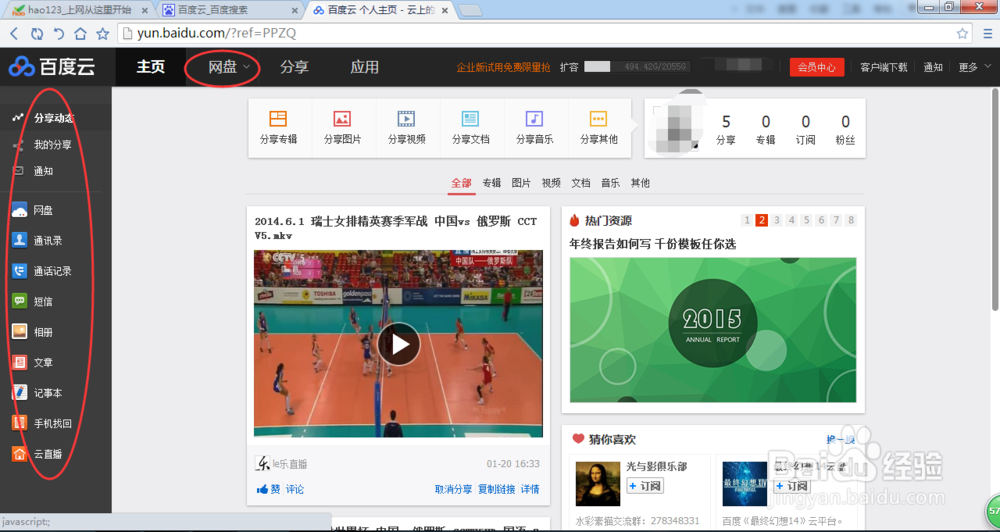Select the 视频 filter tab
The height and width of the screenshot is (532, 1000).
click(551, 183)
